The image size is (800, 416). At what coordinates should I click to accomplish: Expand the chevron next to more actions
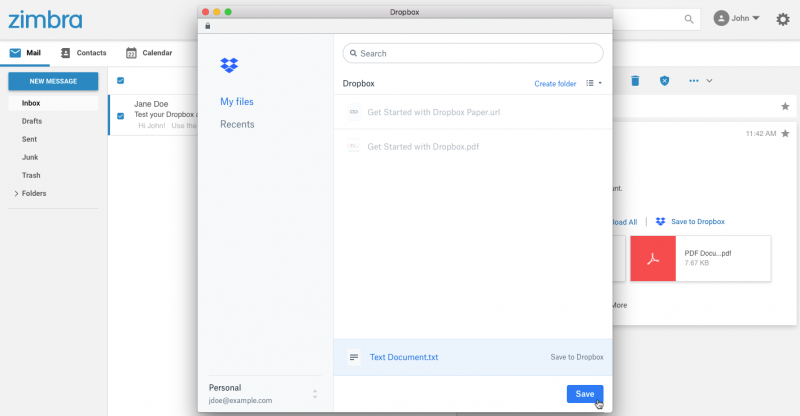[709, 81]
